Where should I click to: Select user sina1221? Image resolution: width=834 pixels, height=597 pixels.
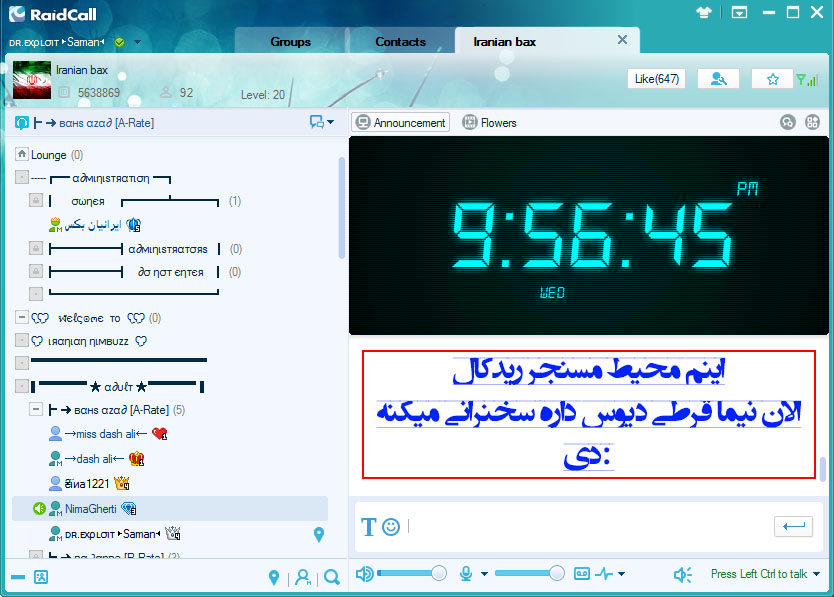(89, 483)
